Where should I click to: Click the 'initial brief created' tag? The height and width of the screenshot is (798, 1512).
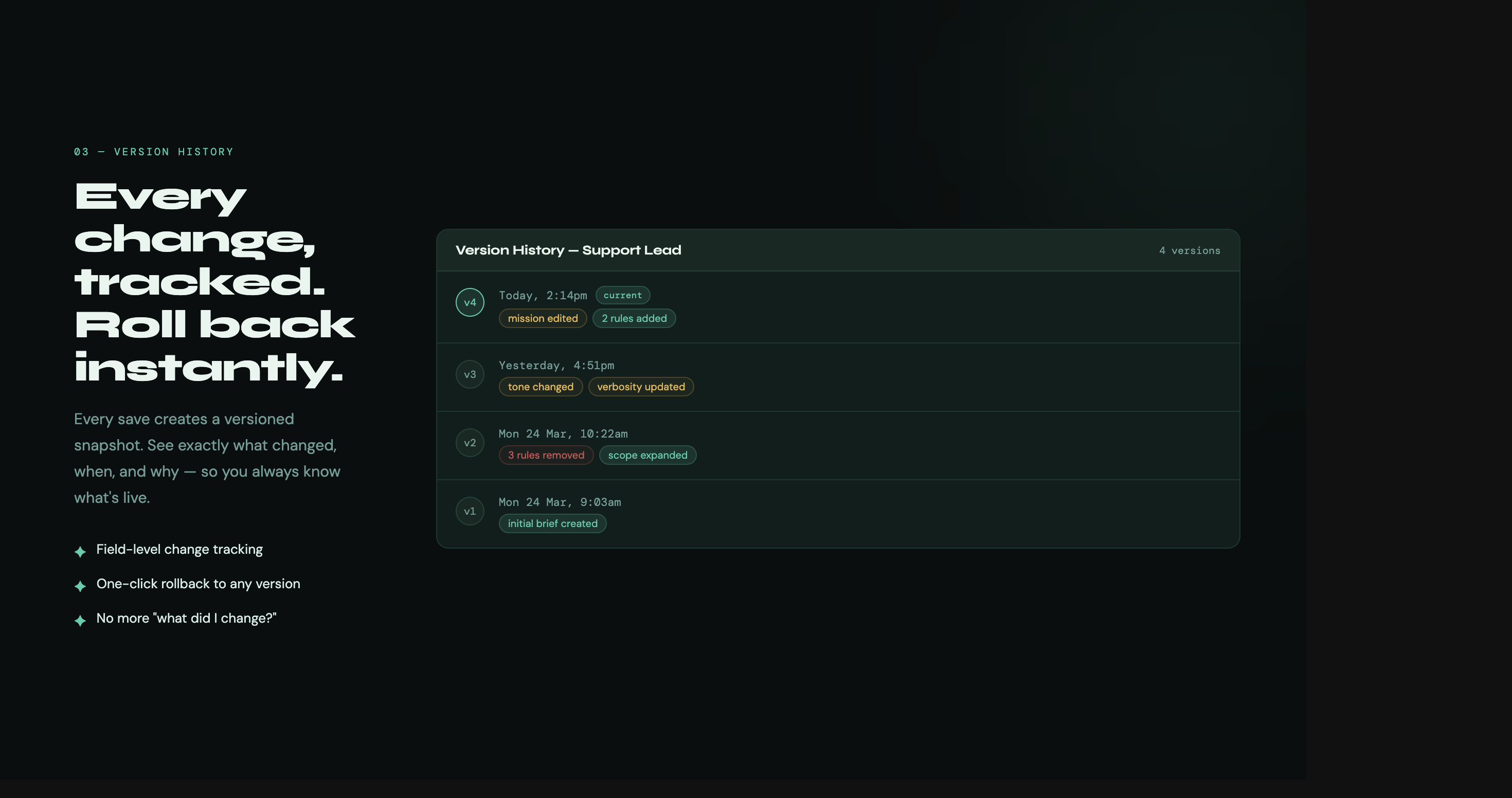552,523
